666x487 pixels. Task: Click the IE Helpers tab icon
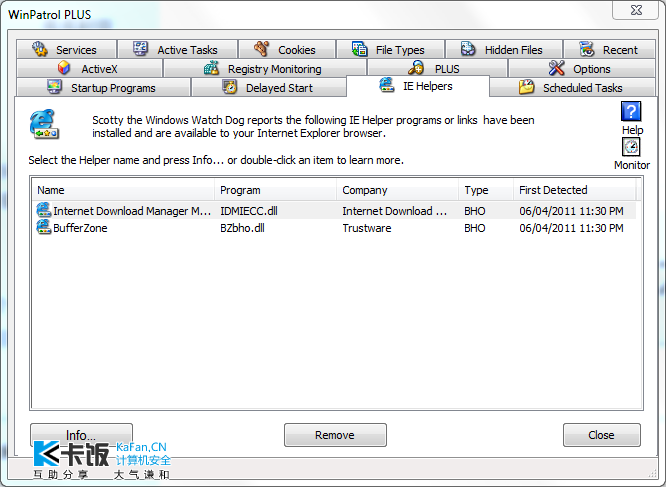pyautogui.click(x=387, y=85)
